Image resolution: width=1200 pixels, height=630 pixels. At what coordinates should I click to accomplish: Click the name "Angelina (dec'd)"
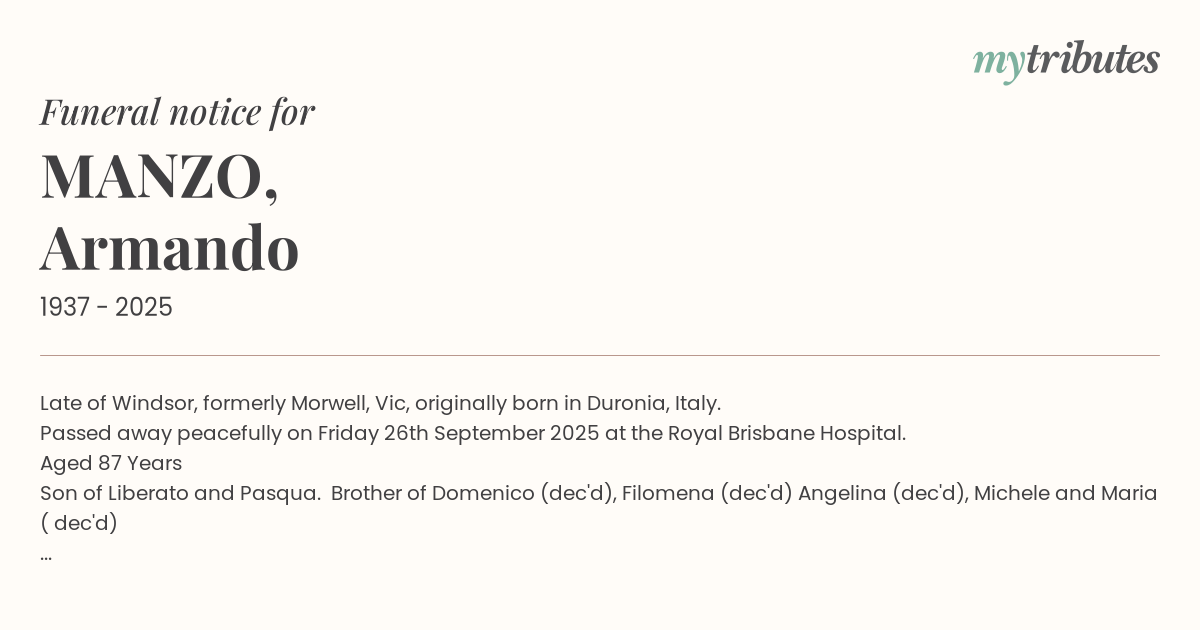coord(882,493)
